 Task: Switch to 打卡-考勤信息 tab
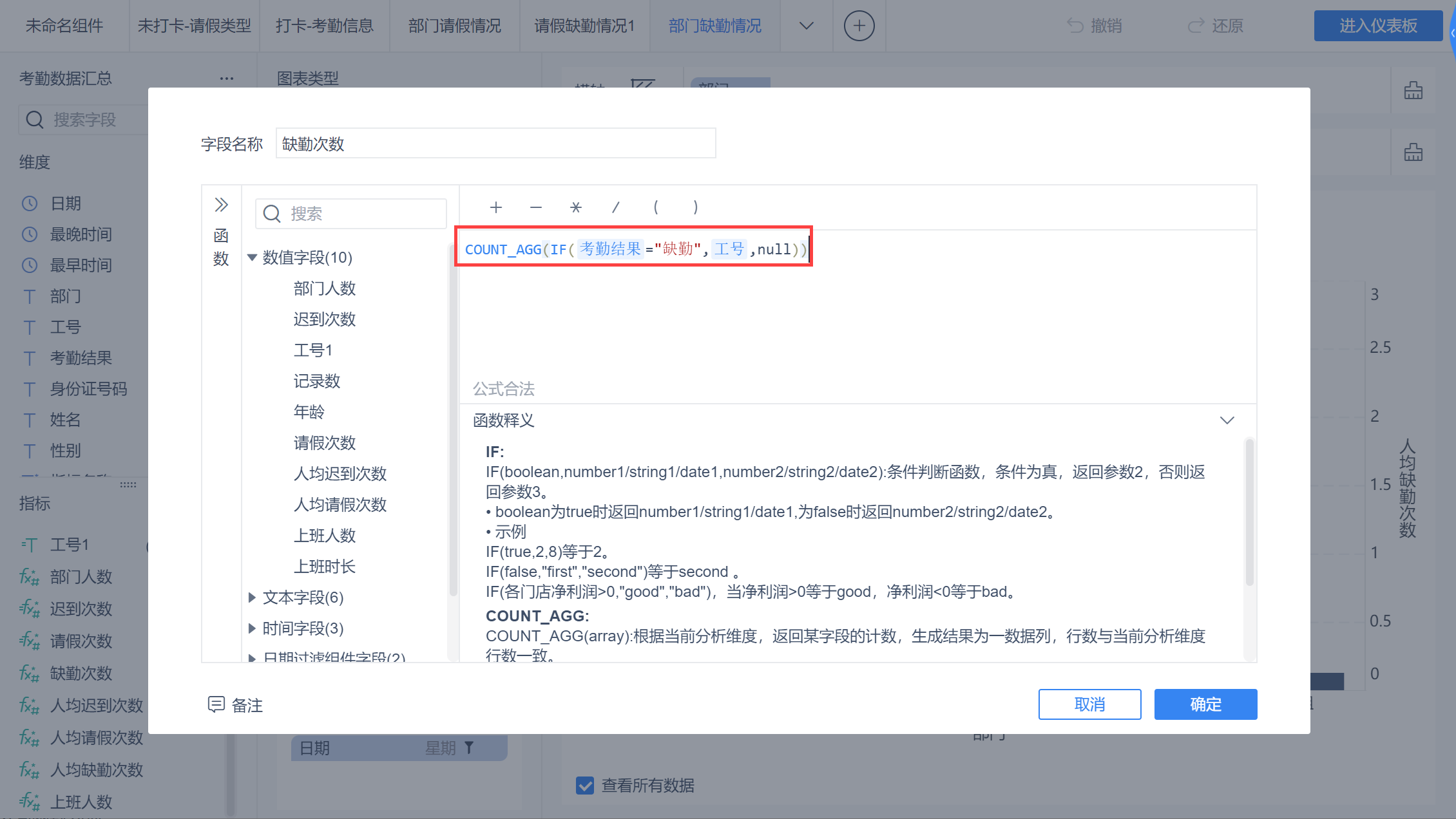click(x=324, y=26)
